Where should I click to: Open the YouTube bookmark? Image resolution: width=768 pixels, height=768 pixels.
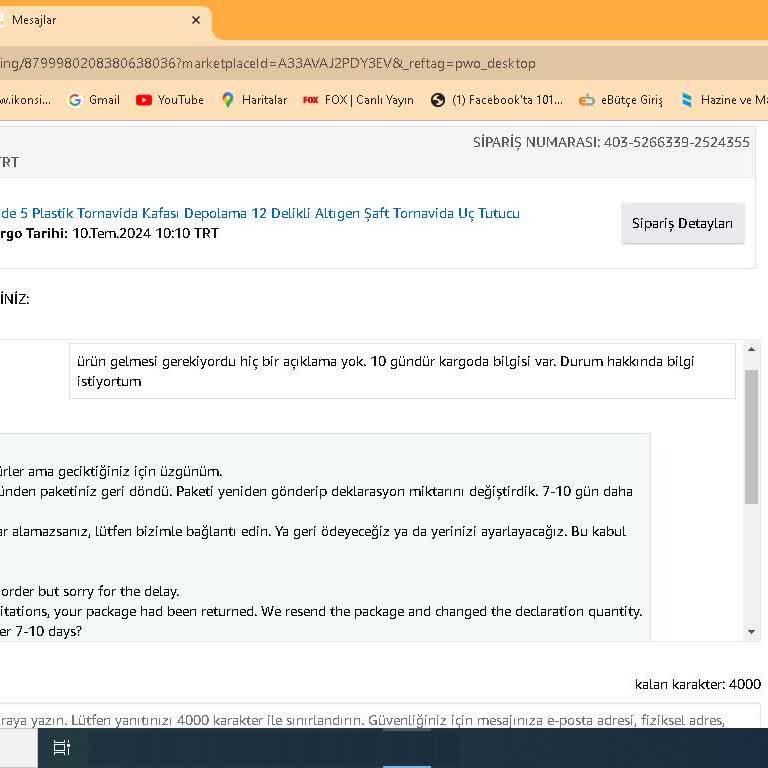coord(170,100)
